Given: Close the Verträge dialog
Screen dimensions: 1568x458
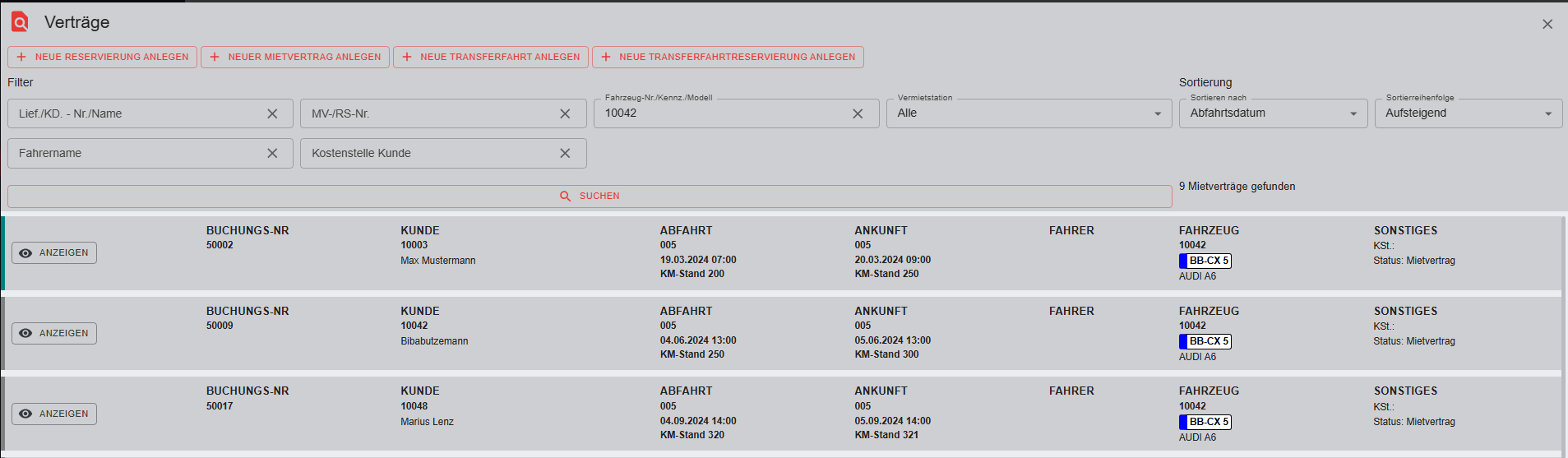Looking at the screenshot, I should click(x=1547, y=25).
